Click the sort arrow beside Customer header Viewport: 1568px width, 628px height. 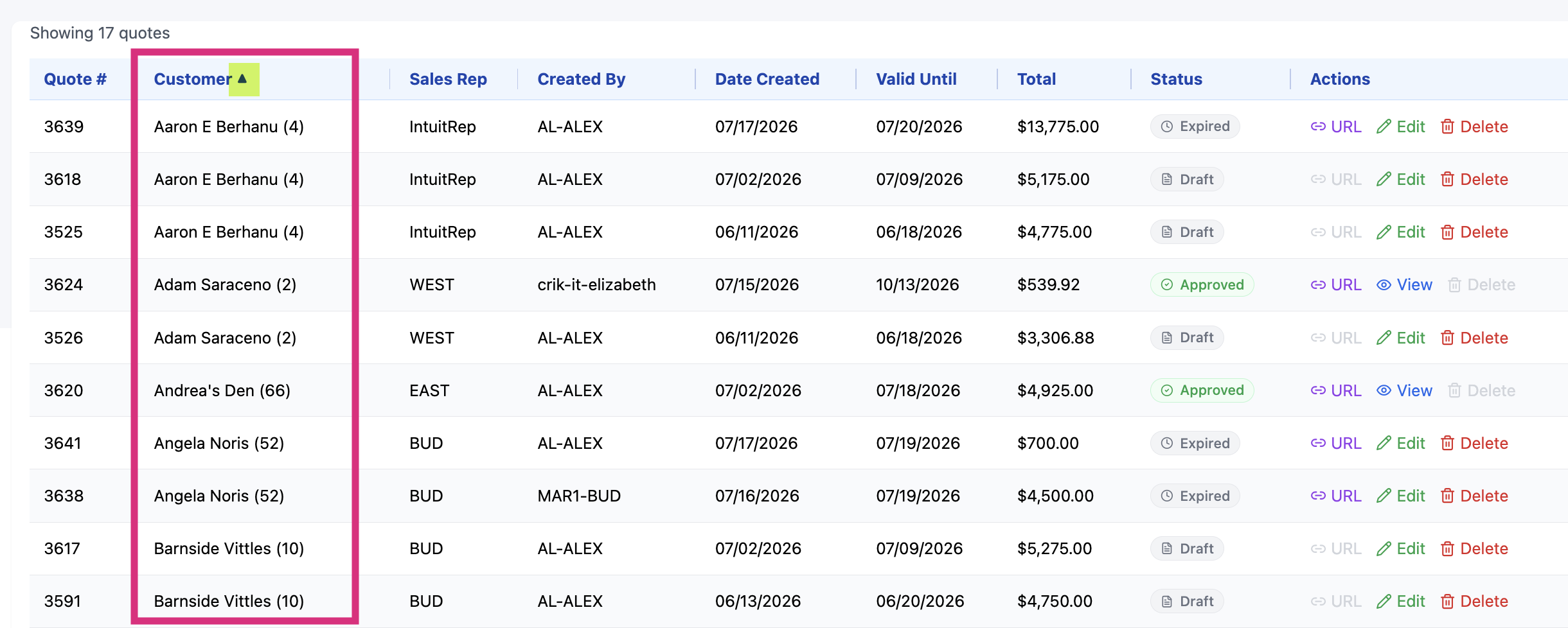(x=242, y=79)
